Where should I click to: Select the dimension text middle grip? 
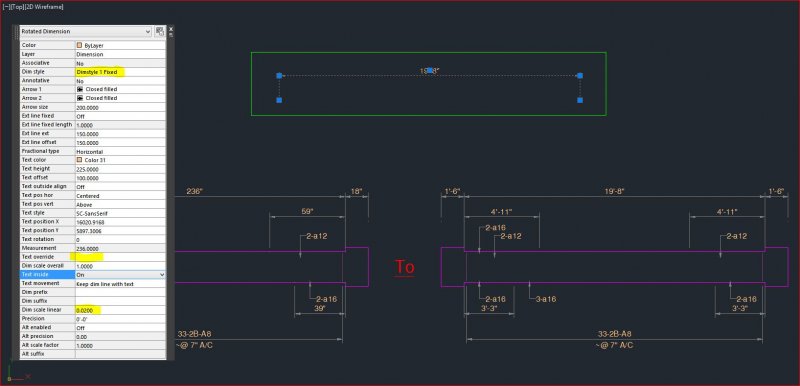[x=430, y=70]
